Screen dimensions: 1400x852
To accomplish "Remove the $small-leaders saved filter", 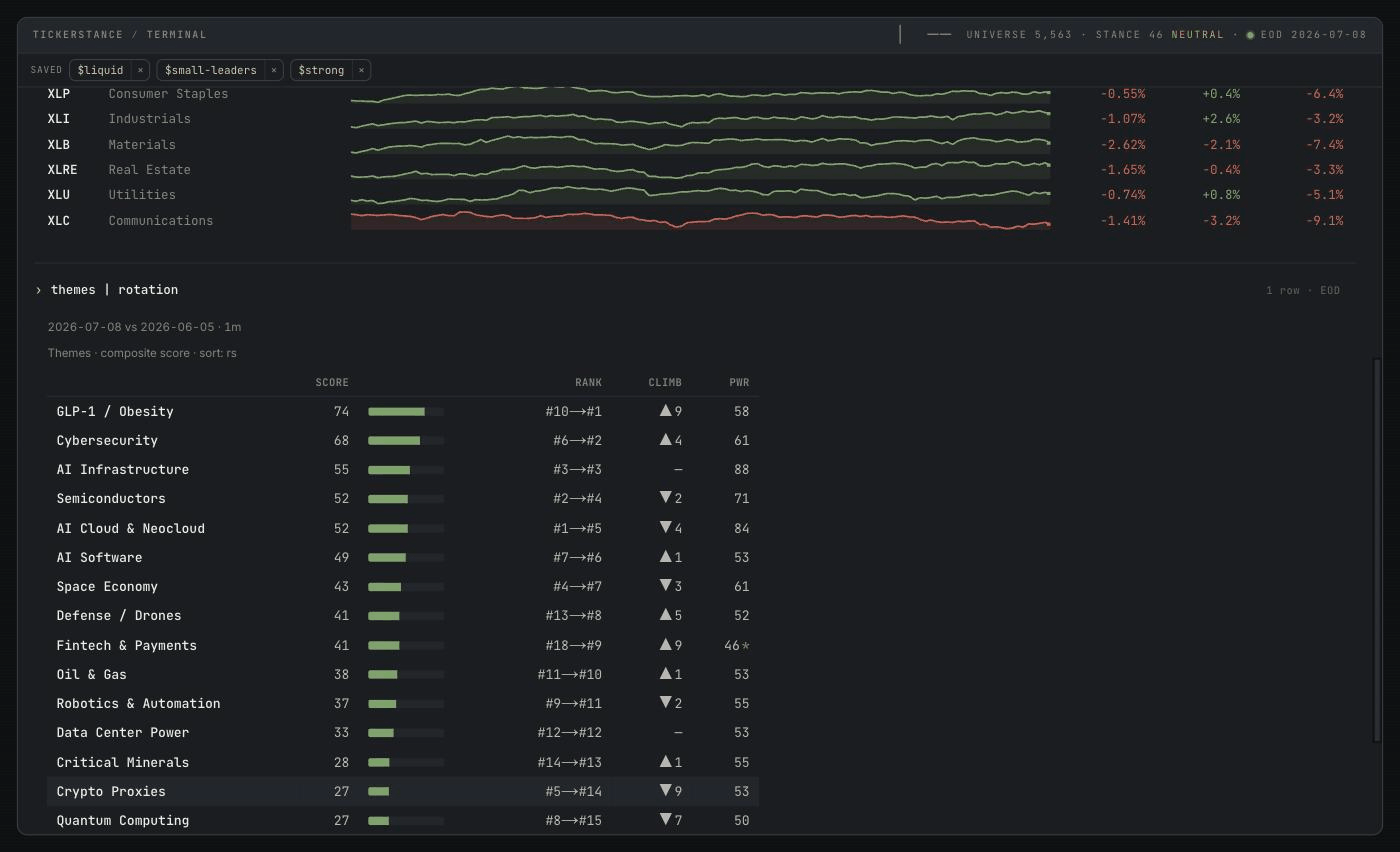I will 273,70.
